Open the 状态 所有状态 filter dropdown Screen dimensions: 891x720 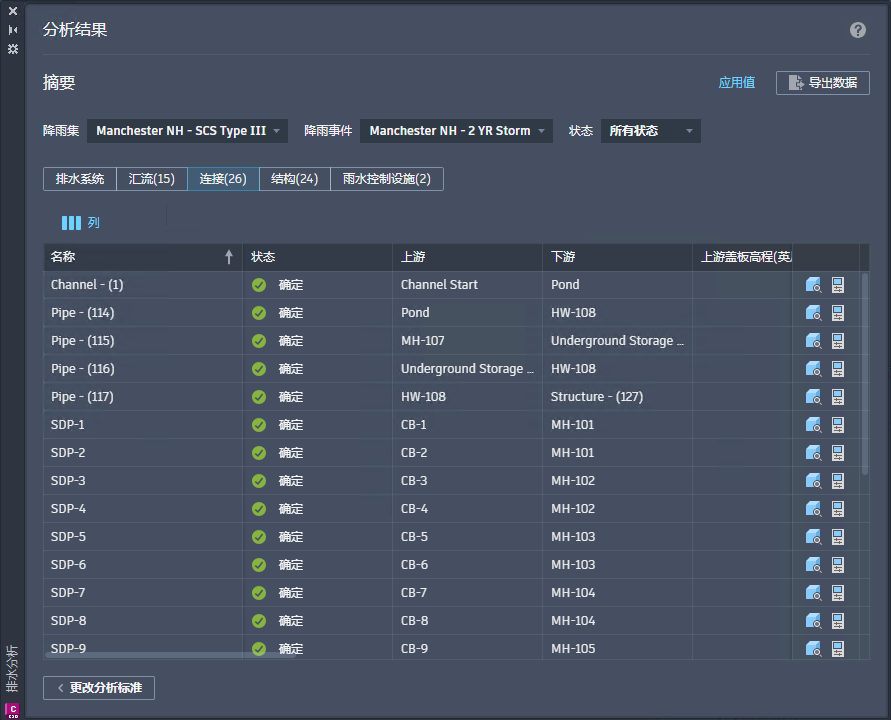pyautogui.click(x=651, y=131)
